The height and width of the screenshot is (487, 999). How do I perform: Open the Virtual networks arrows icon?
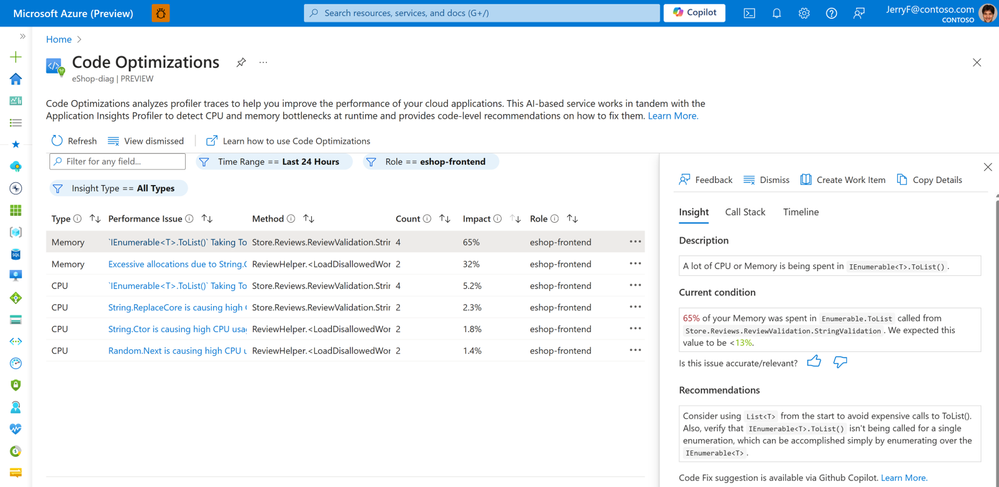(x=16, y=342)
